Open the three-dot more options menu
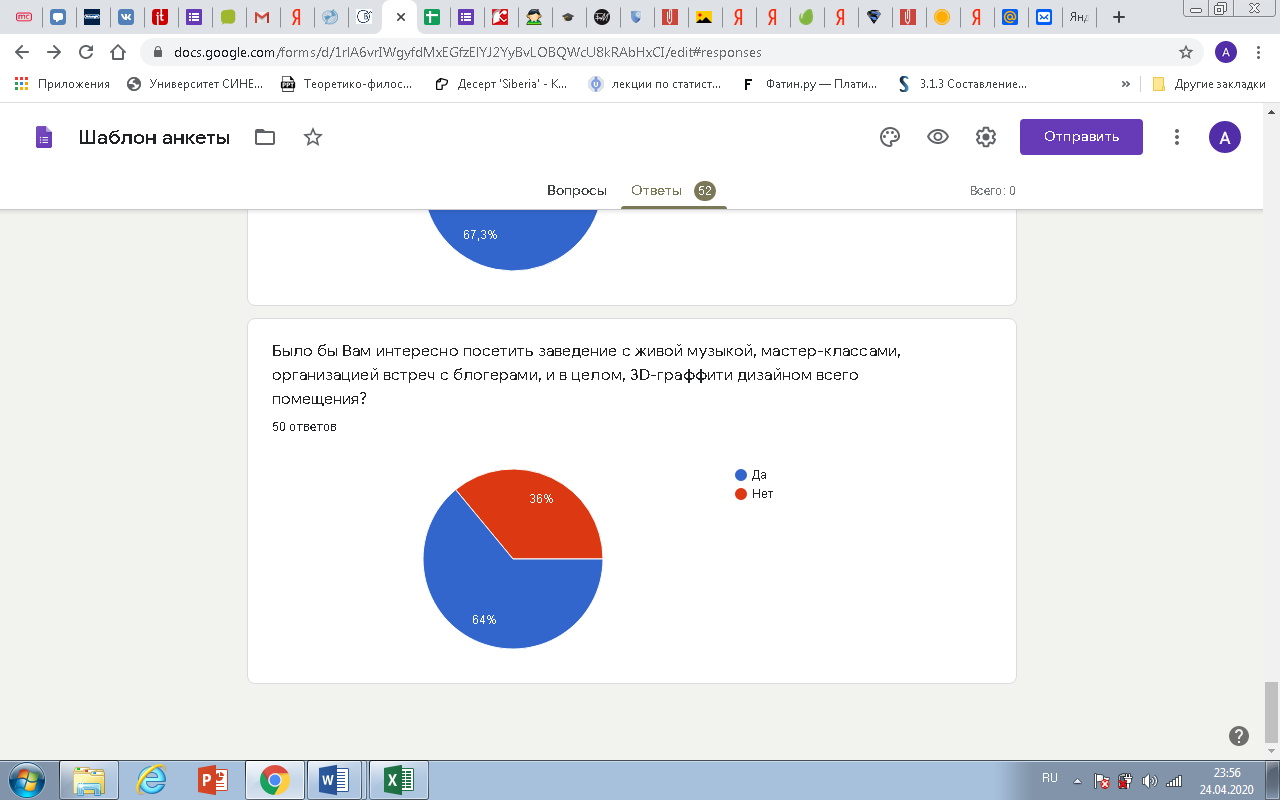The height and width of the screenshot is (800, 1280). (1178, 137)
